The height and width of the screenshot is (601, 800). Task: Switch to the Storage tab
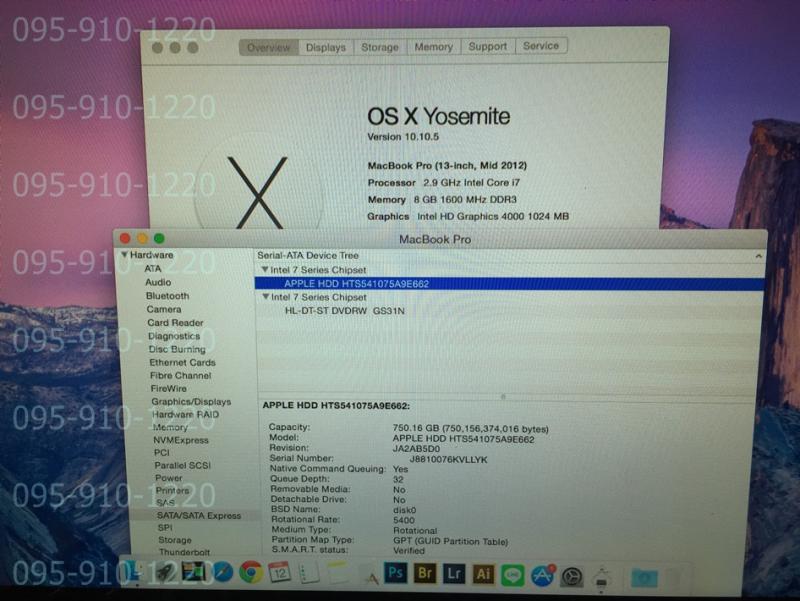click(379, 47)
